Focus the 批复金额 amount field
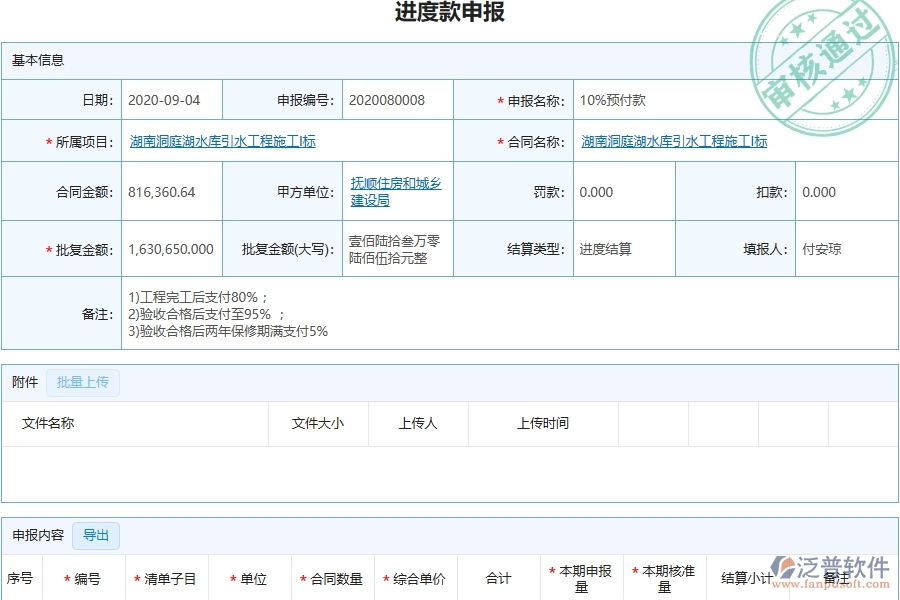900x600 pixels. [x=171, y=249]
